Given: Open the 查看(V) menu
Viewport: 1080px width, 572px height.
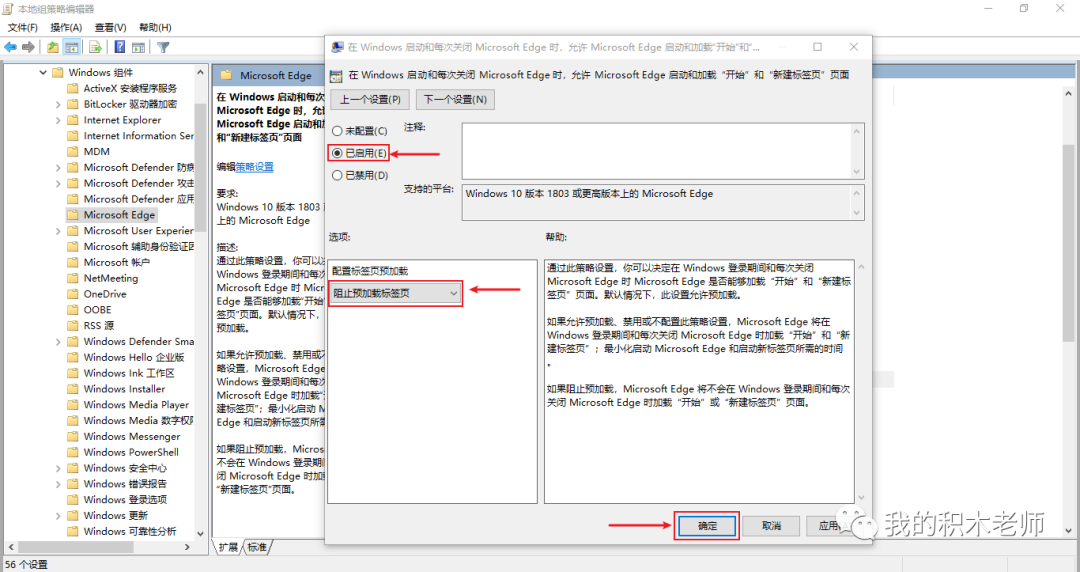Looking at the screenshot, I should point(111,28).
